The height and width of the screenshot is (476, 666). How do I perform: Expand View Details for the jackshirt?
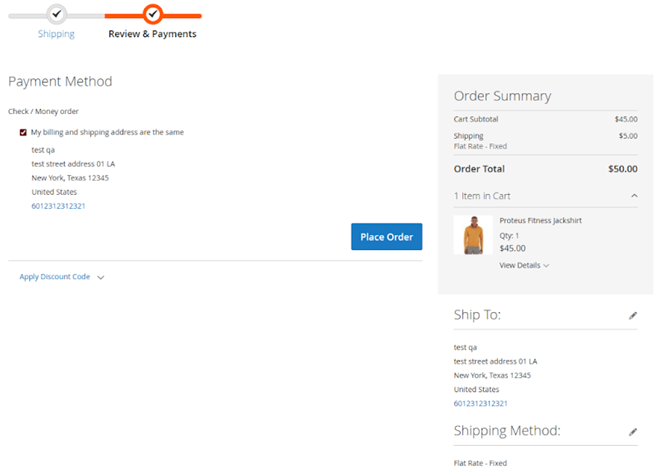click(524, 265)
